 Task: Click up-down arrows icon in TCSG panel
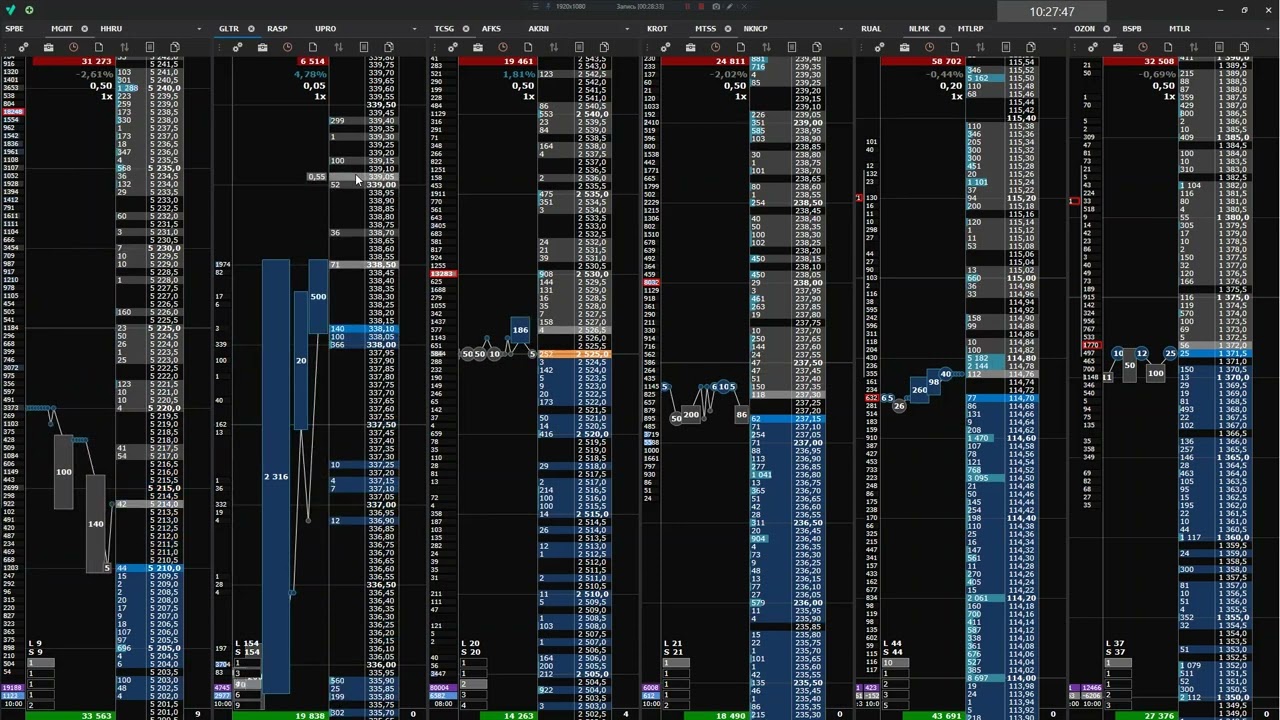553,47
